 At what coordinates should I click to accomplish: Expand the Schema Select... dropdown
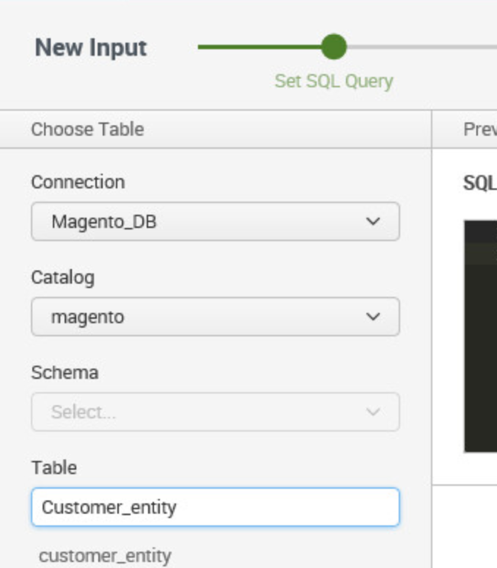click(x=216, y=412)
